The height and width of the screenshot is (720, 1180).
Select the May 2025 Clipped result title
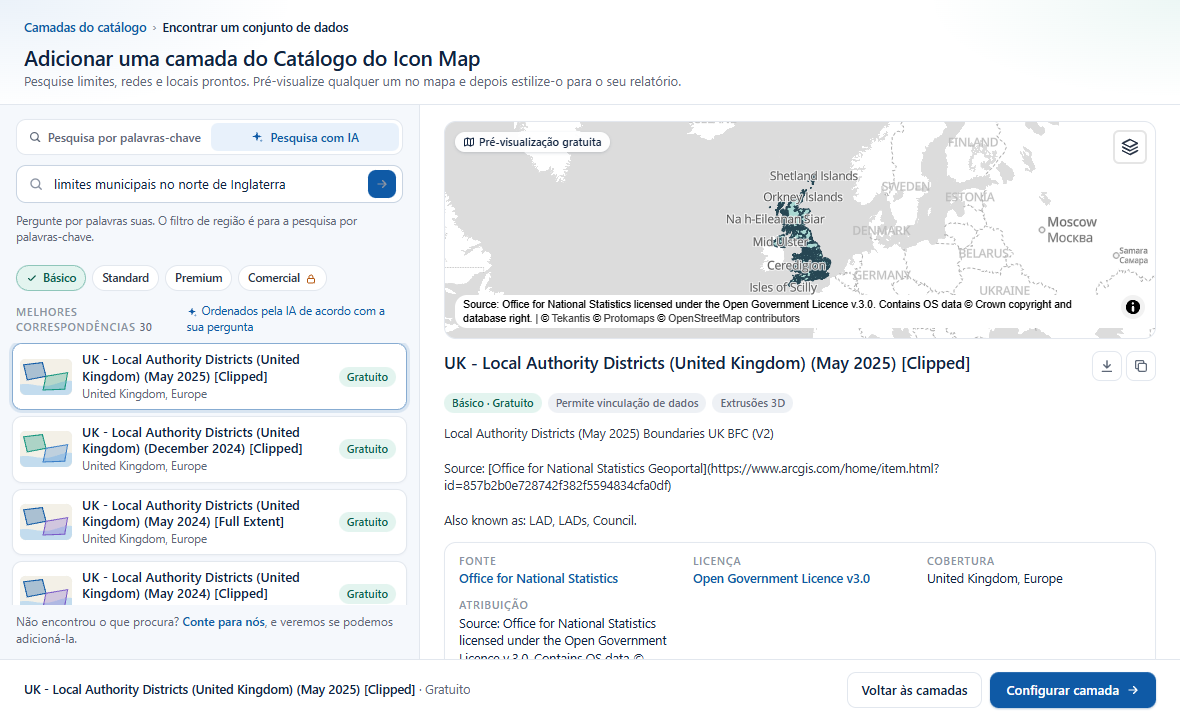[x=191, y=368]
